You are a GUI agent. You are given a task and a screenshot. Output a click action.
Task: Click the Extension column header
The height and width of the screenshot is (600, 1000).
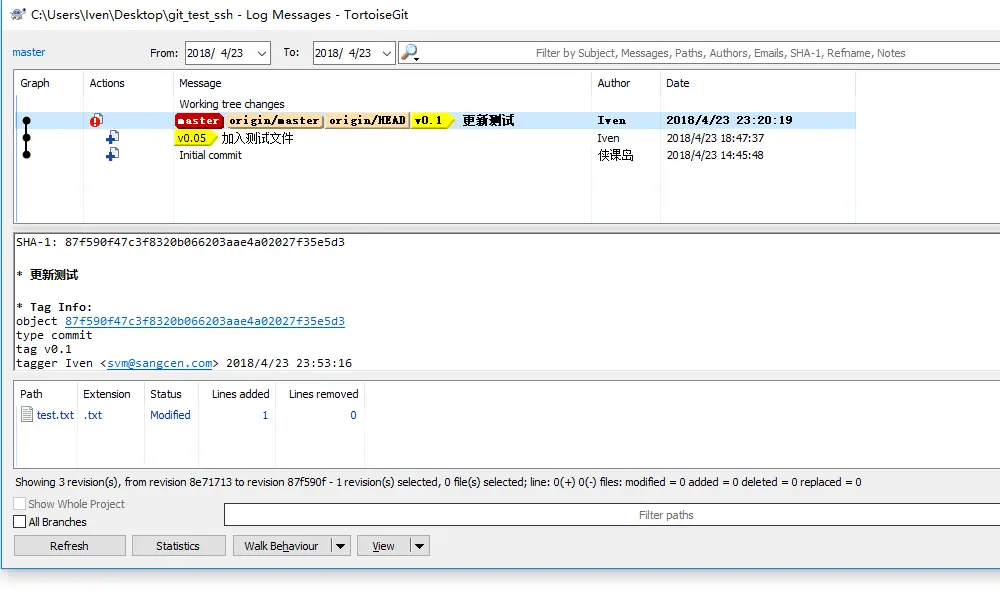[x=107, y=394]
